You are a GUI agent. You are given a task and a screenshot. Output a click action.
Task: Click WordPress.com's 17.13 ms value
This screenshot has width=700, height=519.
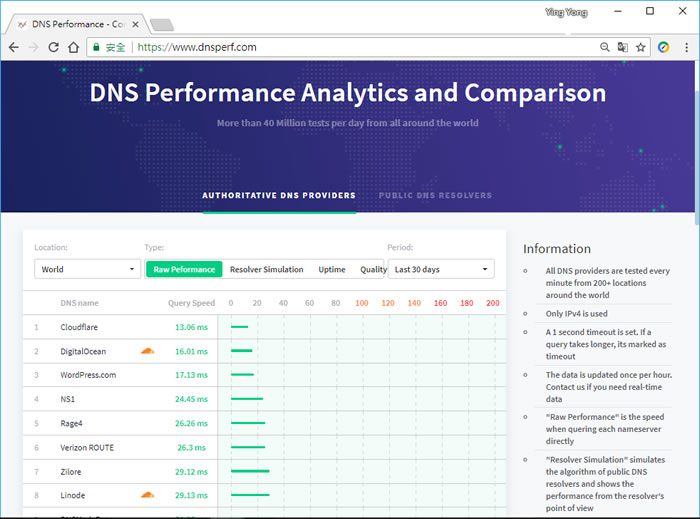(x=191, y=375)
